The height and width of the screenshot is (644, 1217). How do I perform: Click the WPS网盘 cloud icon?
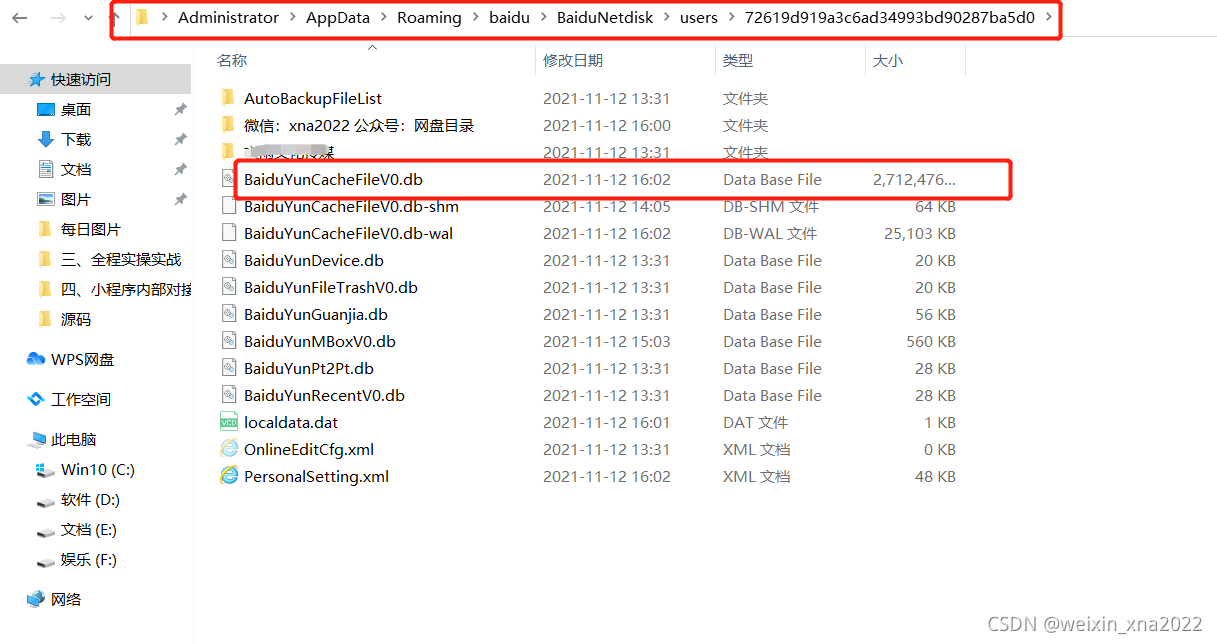click(x=36, y=359)
